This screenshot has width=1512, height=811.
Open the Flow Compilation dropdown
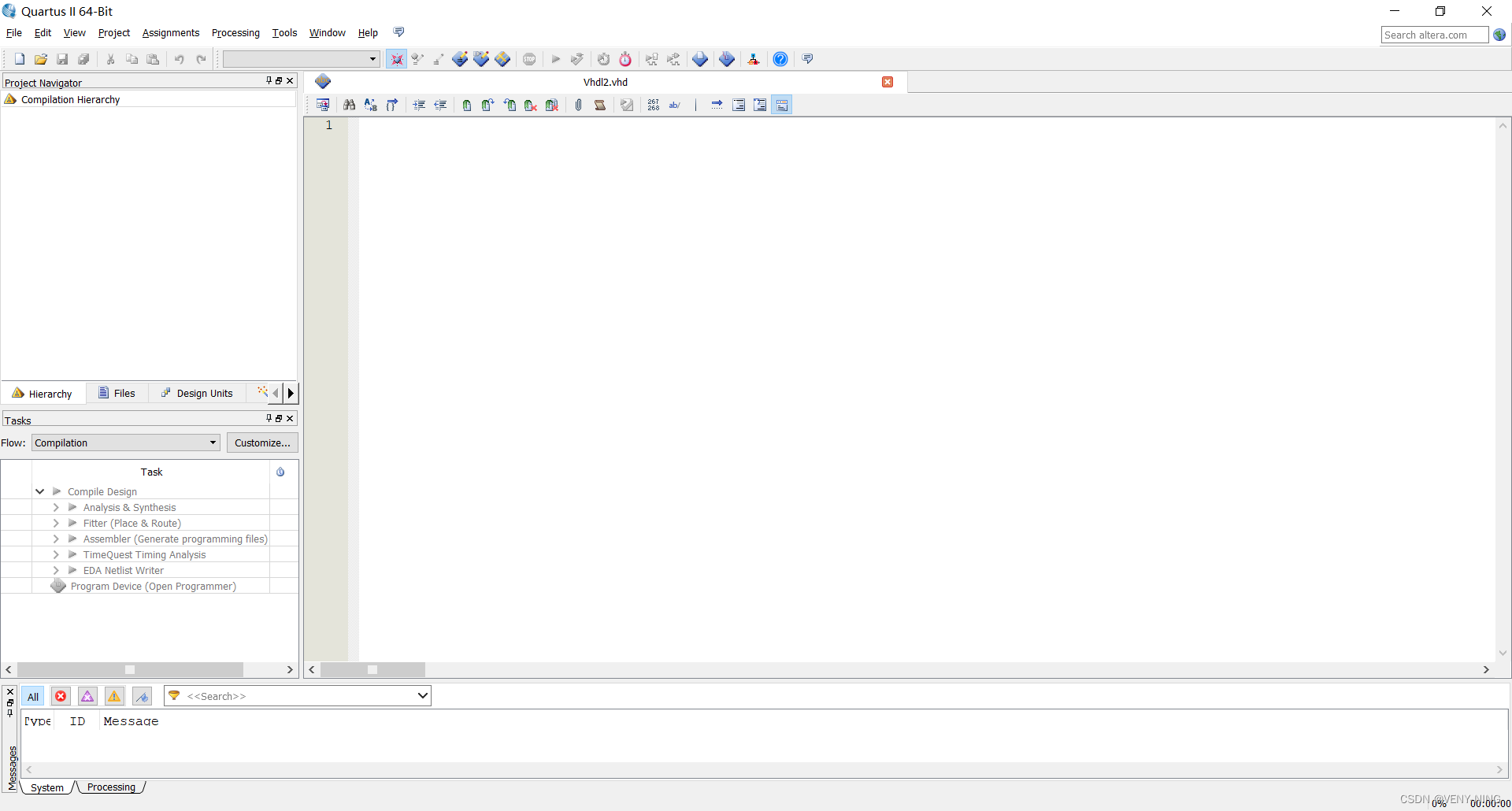(126, 443)
